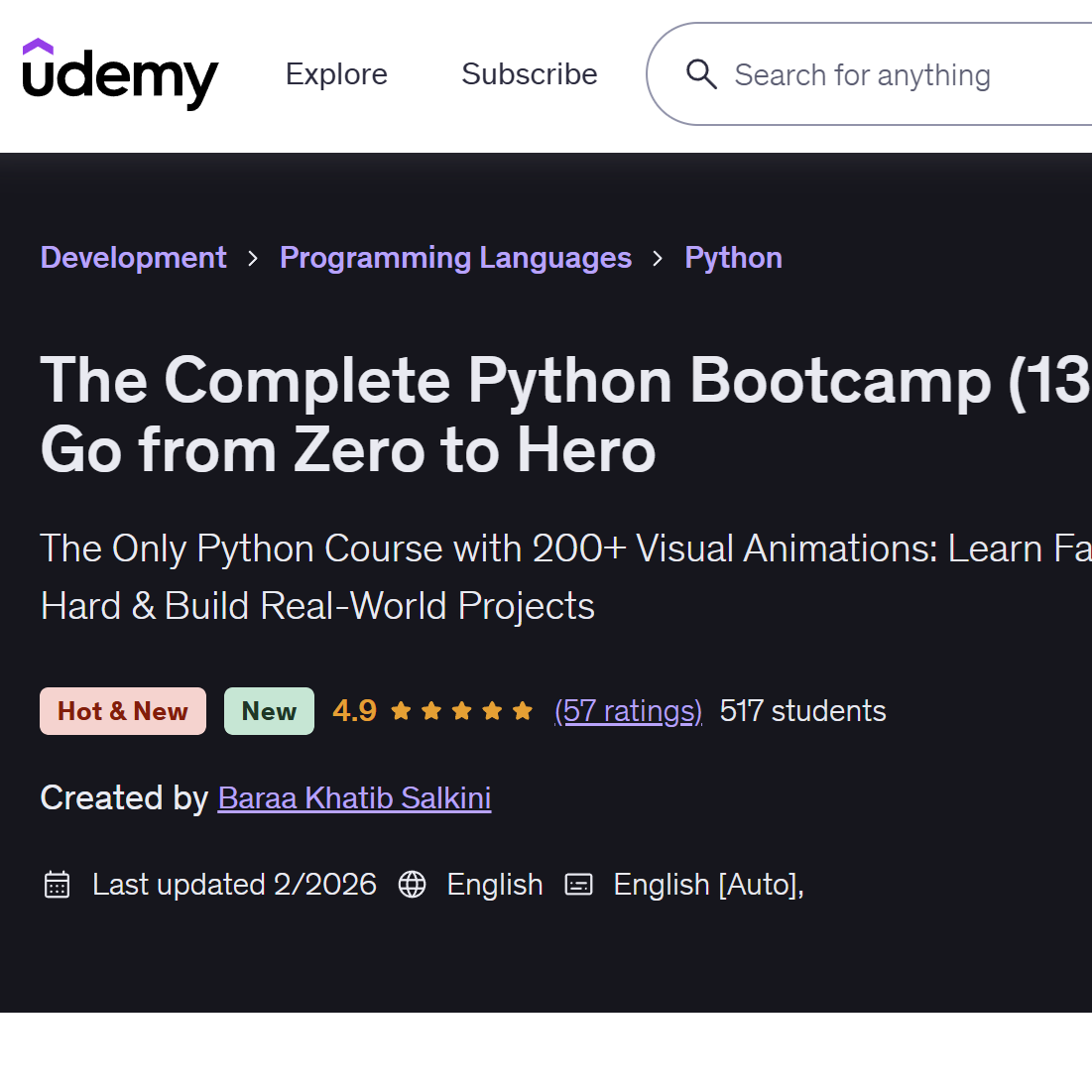Click the green New badge
The width and height of the screenshot is (1092, 1092).
269,711
